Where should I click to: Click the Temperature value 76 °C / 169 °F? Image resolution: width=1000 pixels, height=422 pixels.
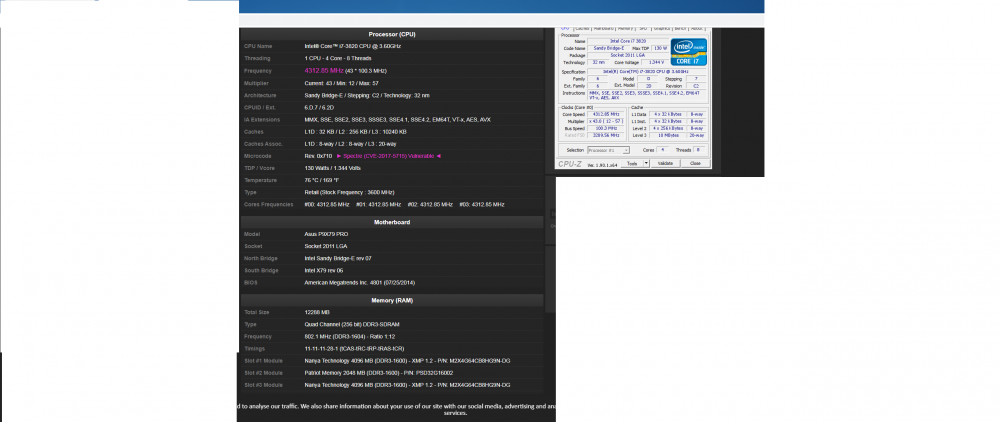coord(322,180)
